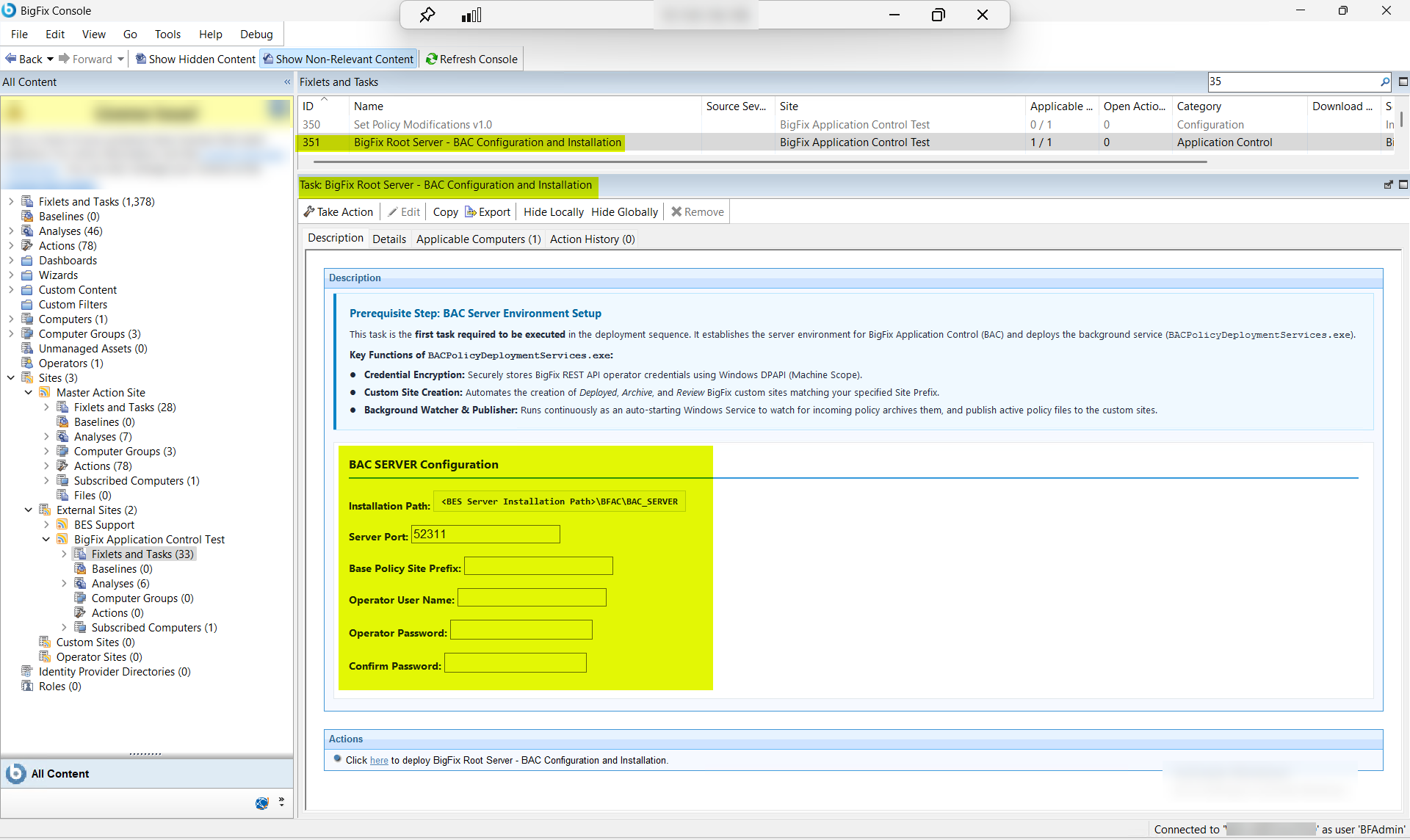Click the Copy button
The height and width of the screenshot is (840, 1410).
pos(445,211)
